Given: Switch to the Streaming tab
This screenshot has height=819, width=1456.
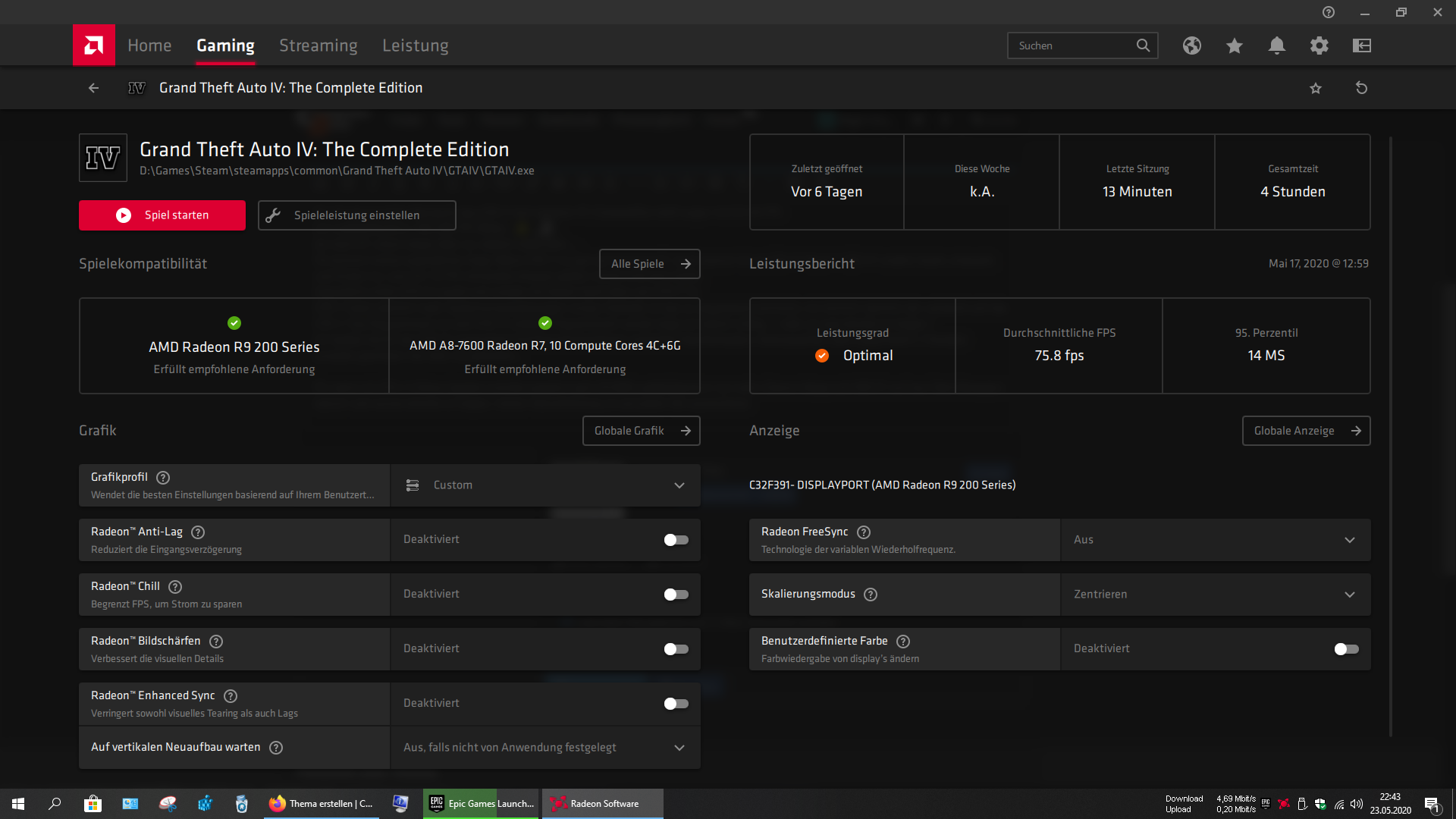Looking at the screenshot, I should pos(318,45).
